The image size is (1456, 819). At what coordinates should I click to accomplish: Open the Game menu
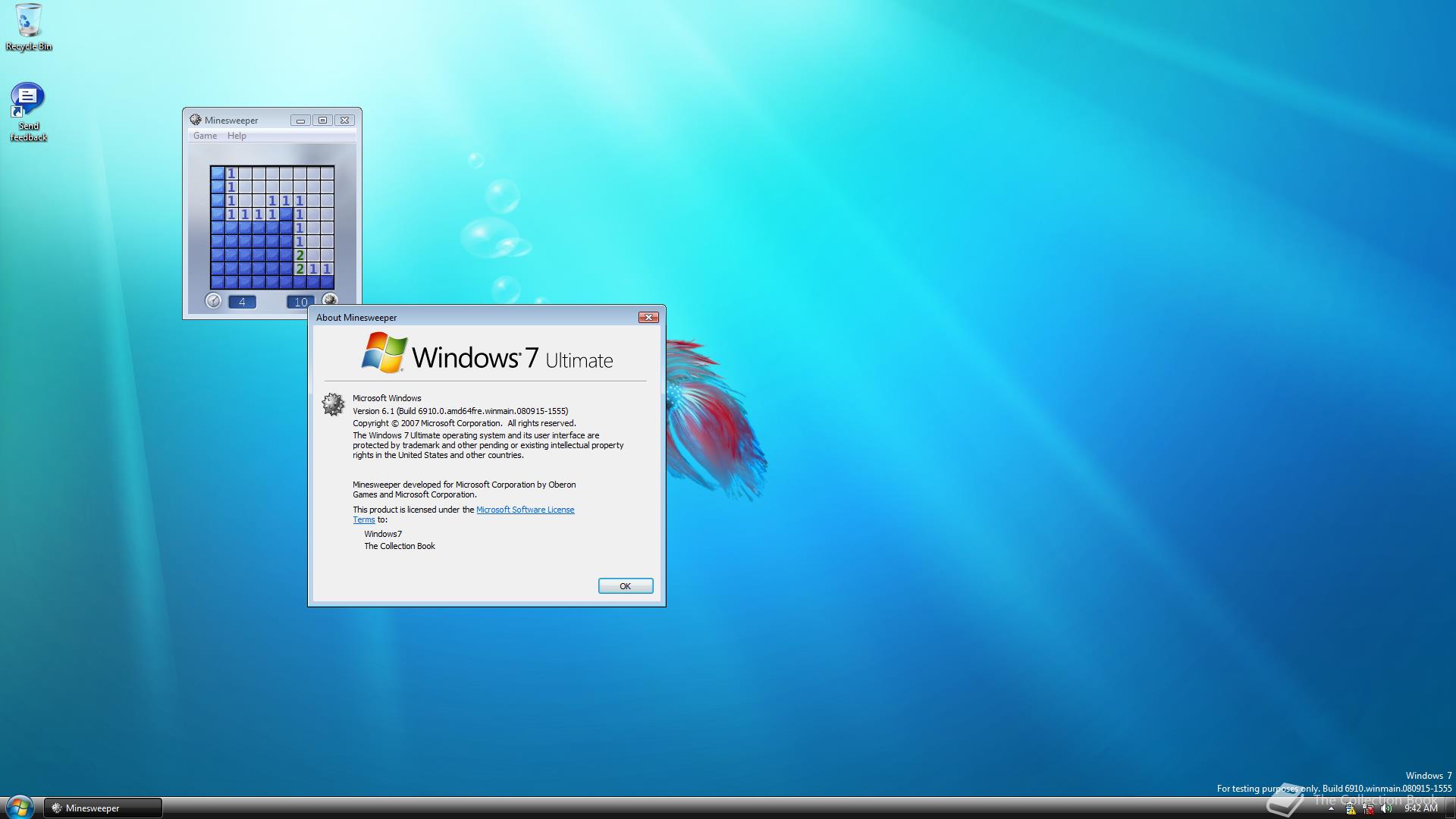(205, 136)
